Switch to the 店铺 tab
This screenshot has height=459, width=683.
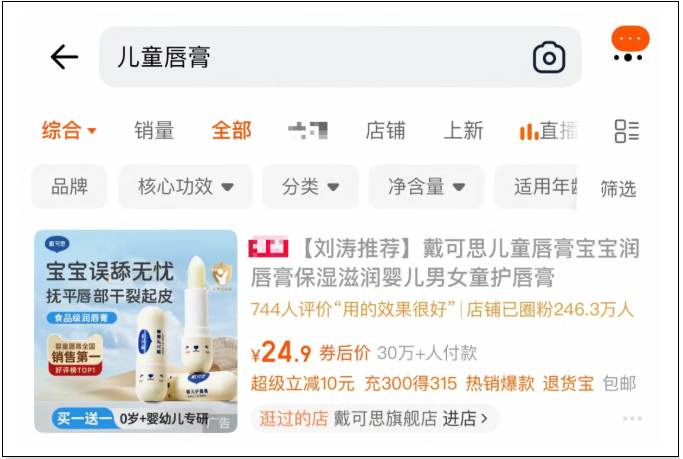click(x=385, y=130)
